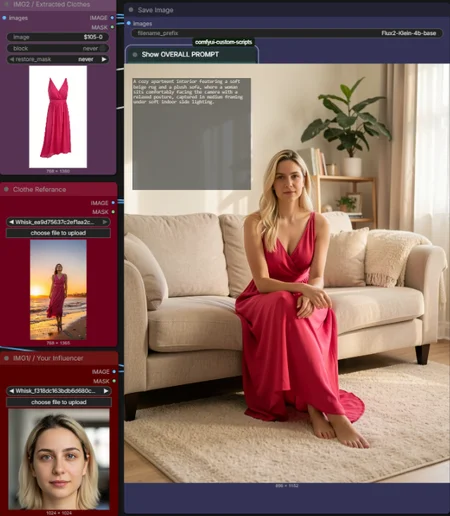This screenshot has width=450, height=516.
Task: Step restore_mask to previous value with left arrow
Action: pos(12,59)
